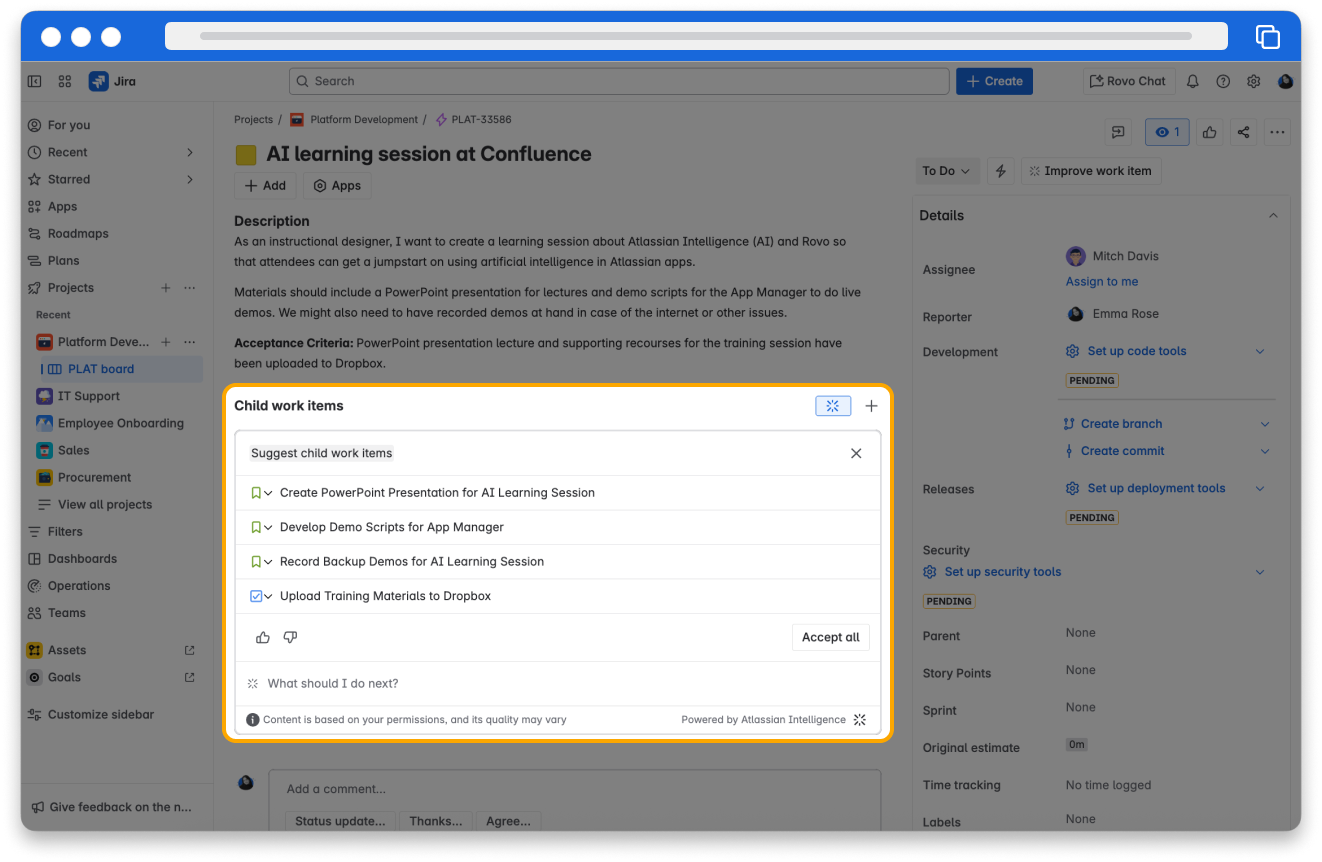Viewport: 1322px width, 862px height.
Task: Change type of Upload Training Materials suggestion
Action: click(261, 596)
